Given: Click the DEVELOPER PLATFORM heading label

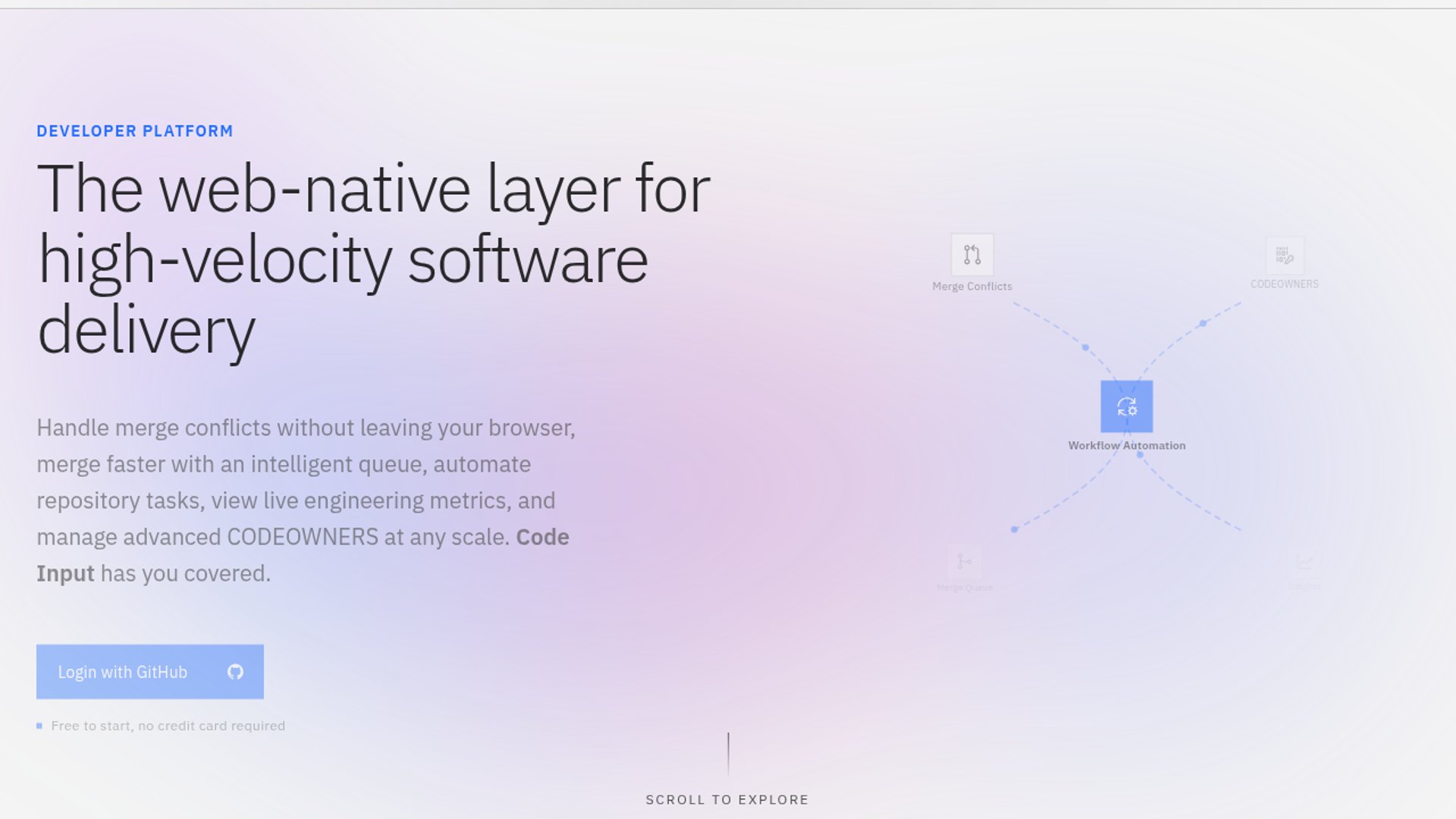Looking at the screenshot, I should click(135, 131).
